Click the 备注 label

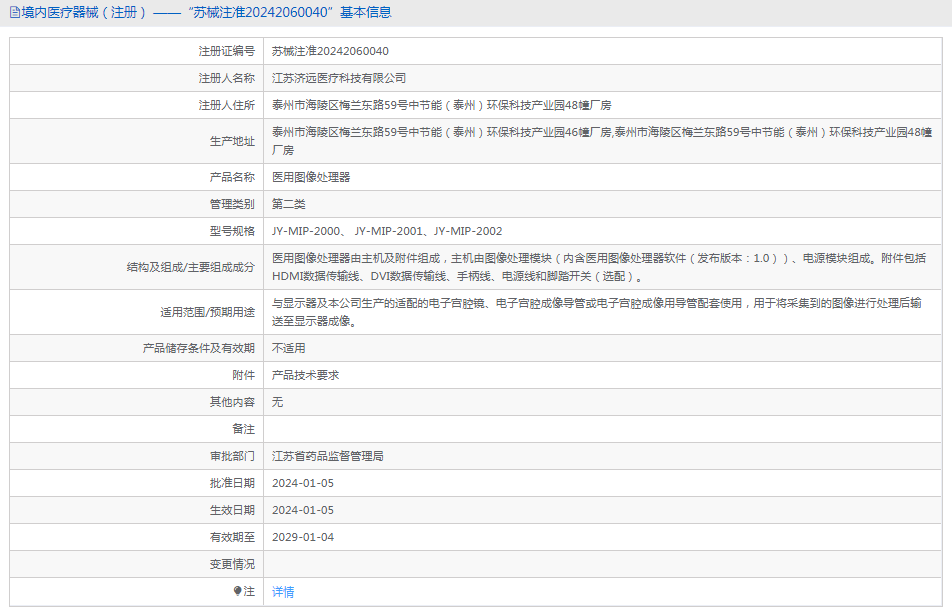tap(243, 429)
